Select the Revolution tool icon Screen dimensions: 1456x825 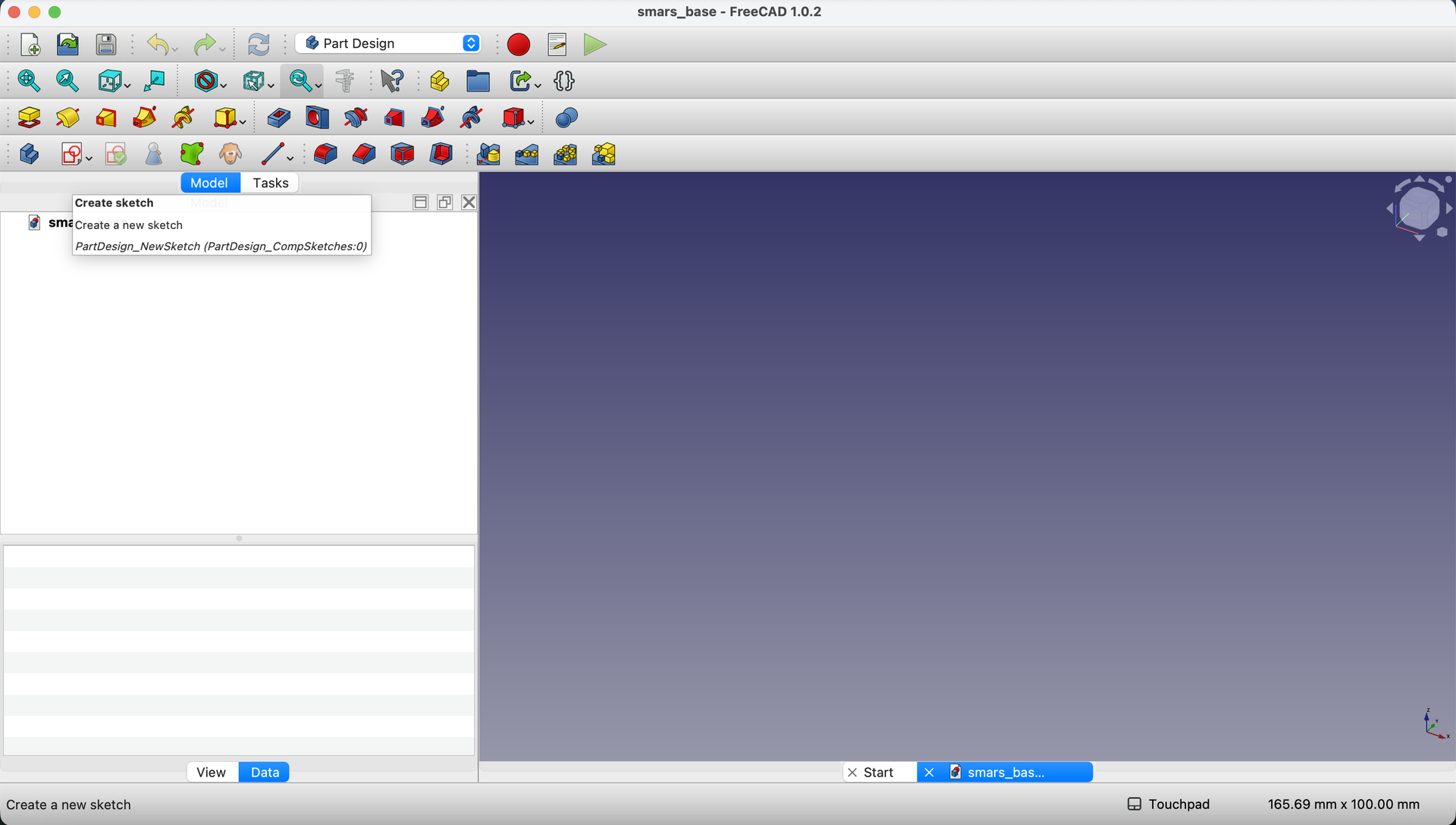point(67,118)
